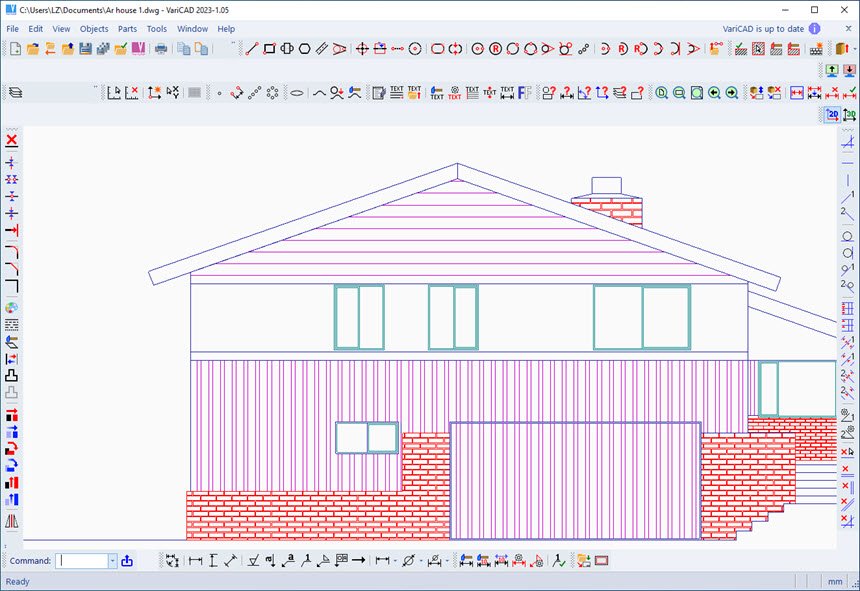Click the Mirror tool icon

(12, 521)
